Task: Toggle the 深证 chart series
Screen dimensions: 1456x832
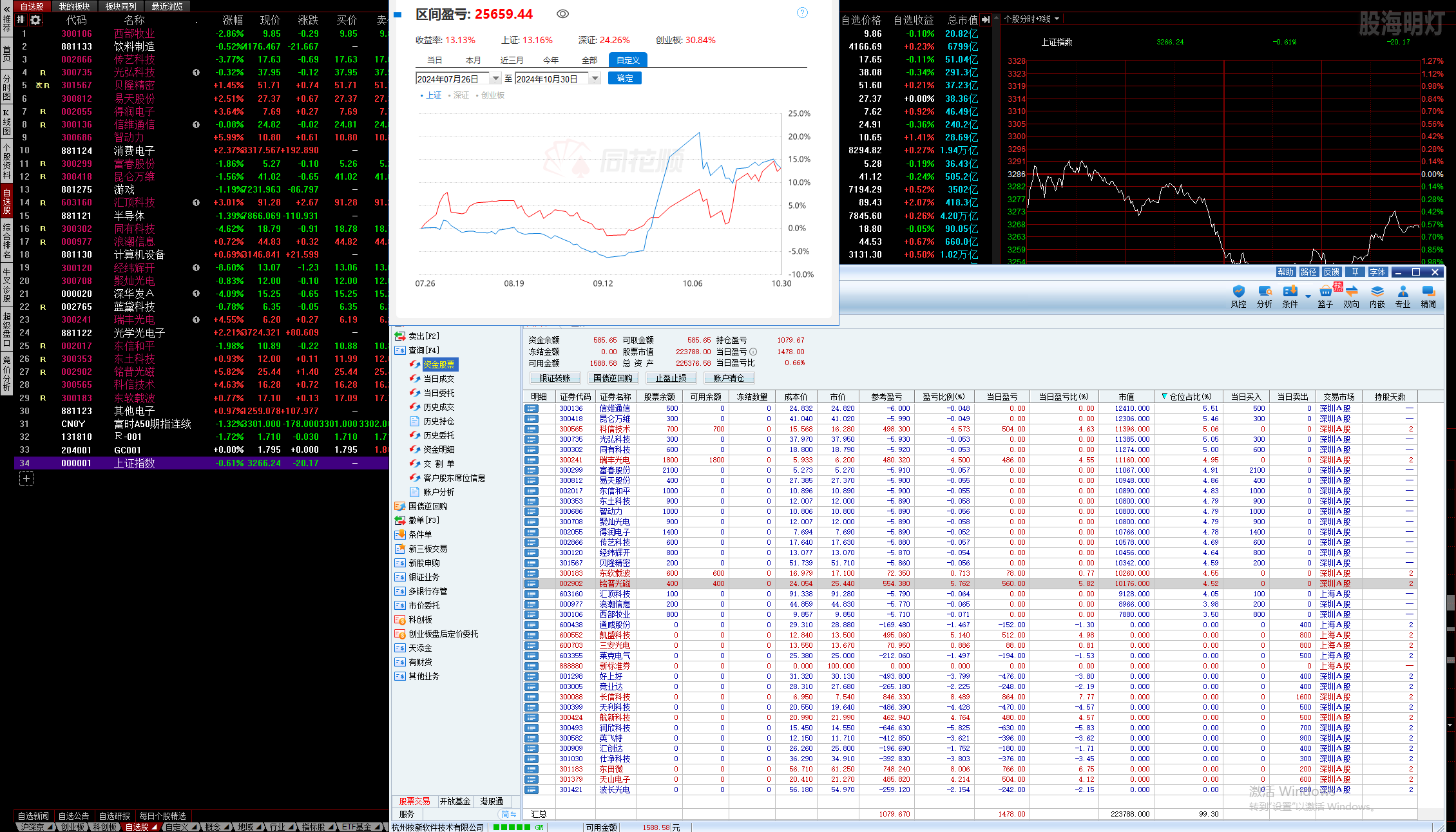Action: [458, 95]
